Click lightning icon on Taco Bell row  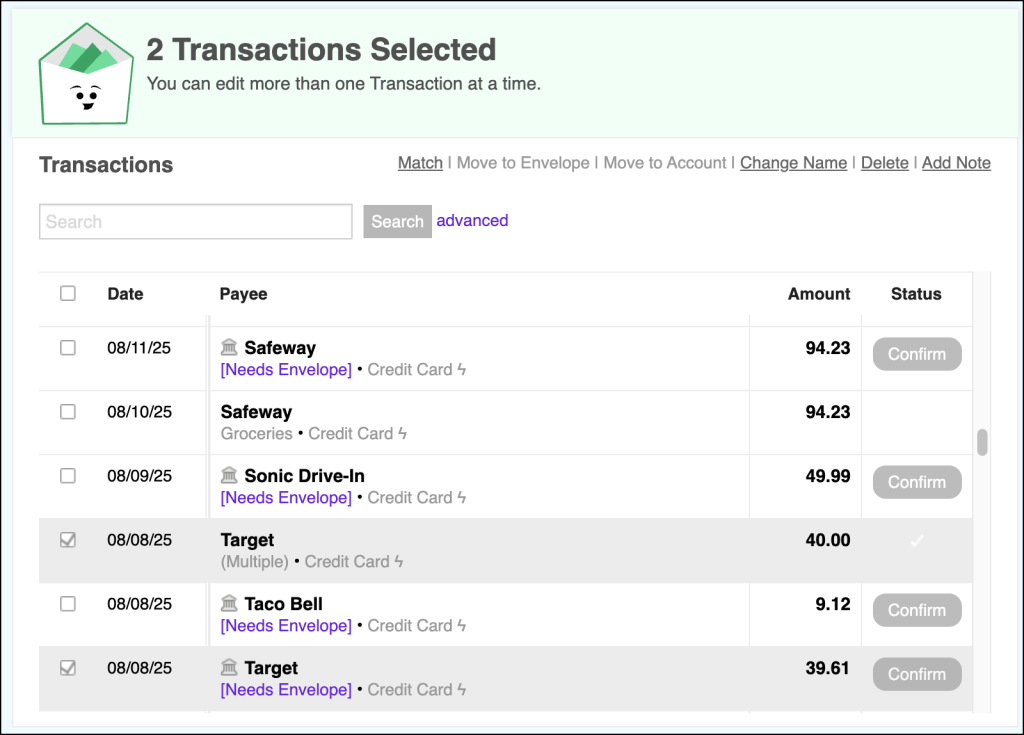click(462, 625)
